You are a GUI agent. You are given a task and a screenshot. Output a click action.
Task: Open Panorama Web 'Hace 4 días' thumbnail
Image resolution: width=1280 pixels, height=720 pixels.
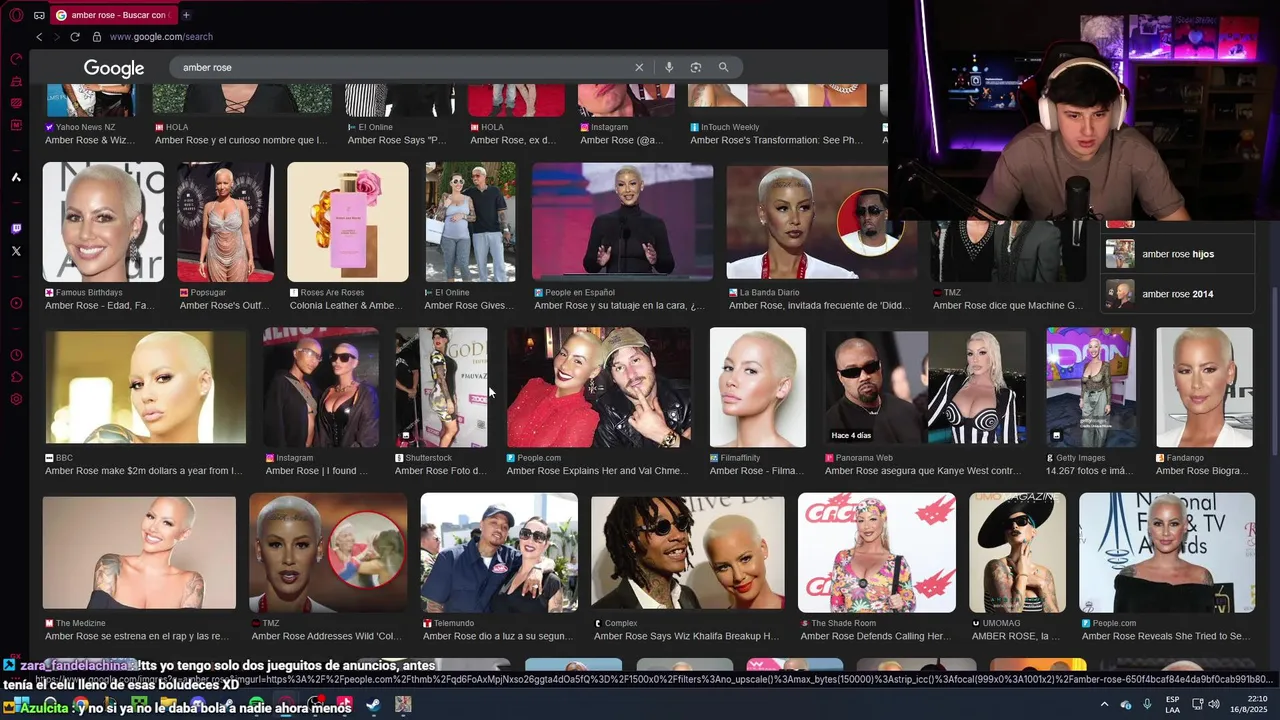(925, 387)
